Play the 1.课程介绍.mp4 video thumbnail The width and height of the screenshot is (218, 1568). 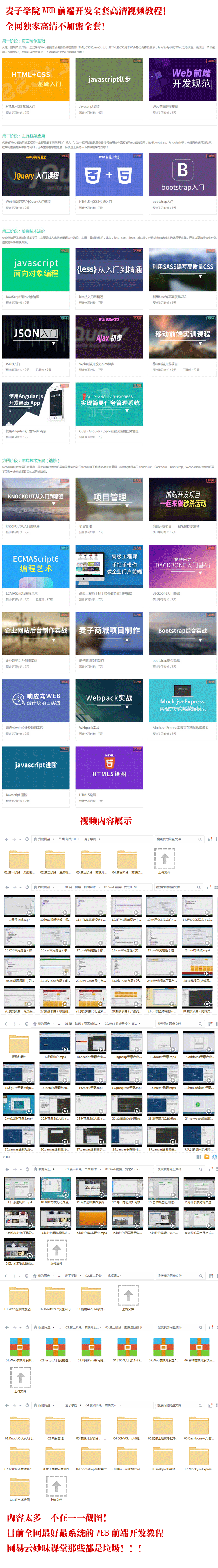(19, 905)
